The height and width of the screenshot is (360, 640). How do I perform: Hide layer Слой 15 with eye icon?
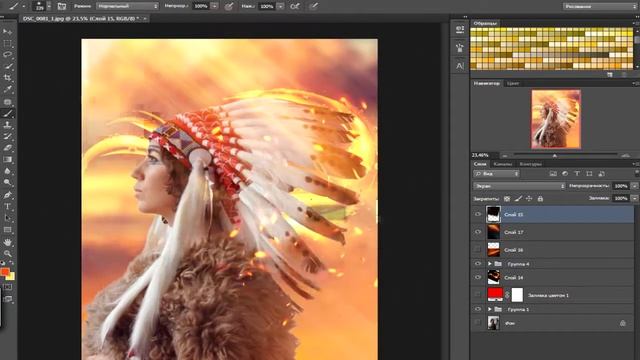[478, 214]
